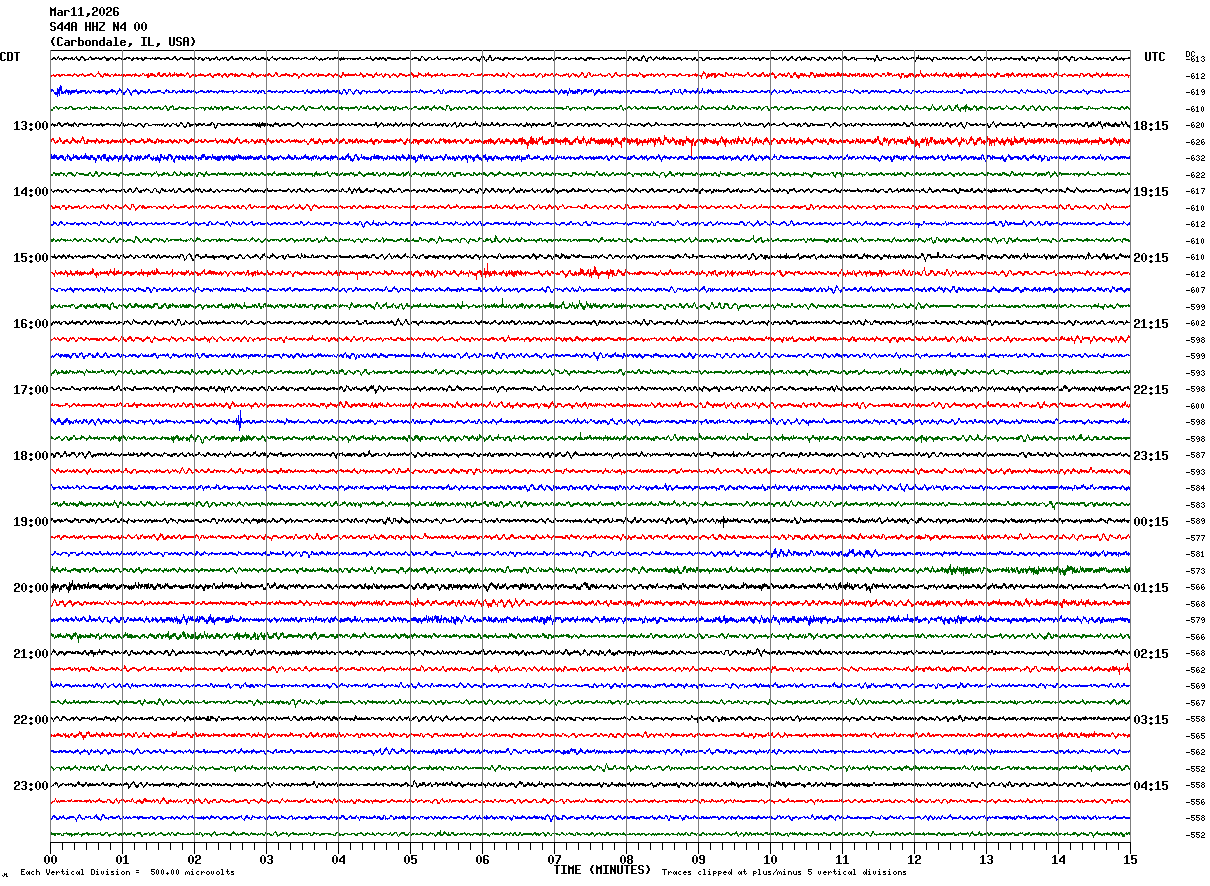
Task: Select the 19:00 CDT time label
Action: (30, 522)
